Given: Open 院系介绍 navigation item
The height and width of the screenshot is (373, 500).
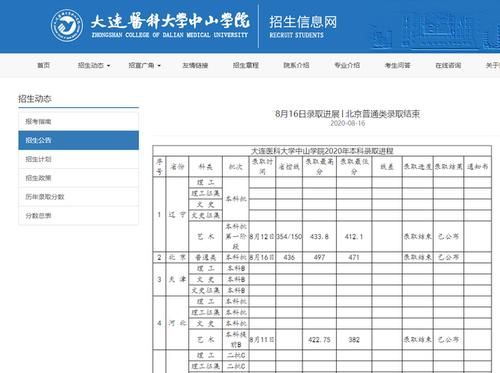Looking at the screenshot, I should [296, 65].
